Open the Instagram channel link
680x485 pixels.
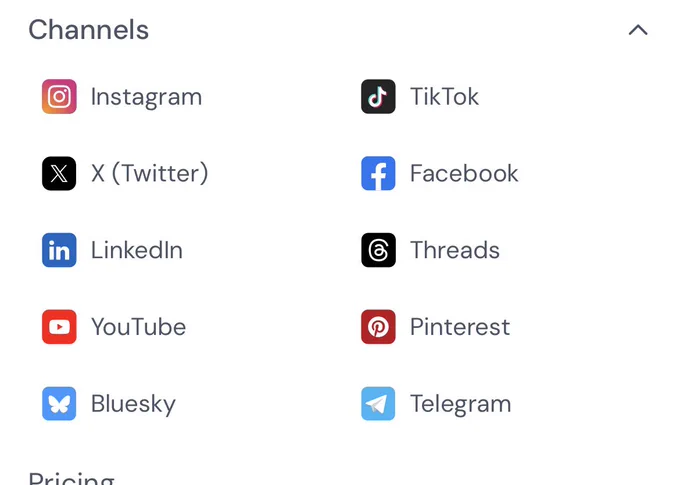click(147, 97)
